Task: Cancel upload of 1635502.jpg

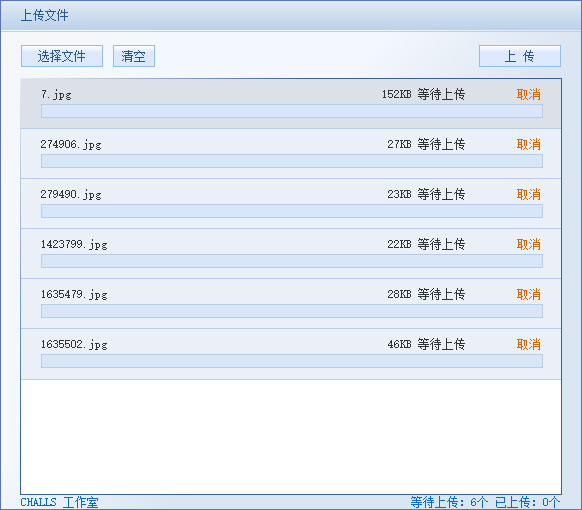Action: [529, 344]
